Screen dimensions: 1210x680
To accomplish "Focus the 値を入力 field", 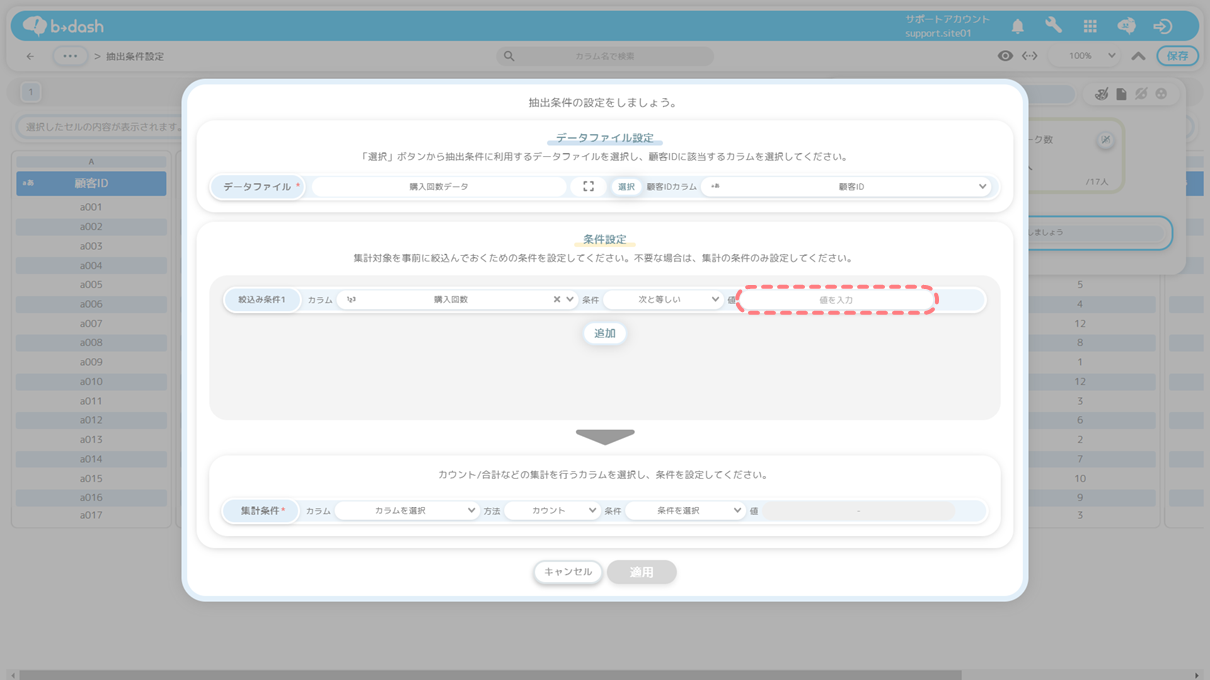I will (x=836, y=300).
